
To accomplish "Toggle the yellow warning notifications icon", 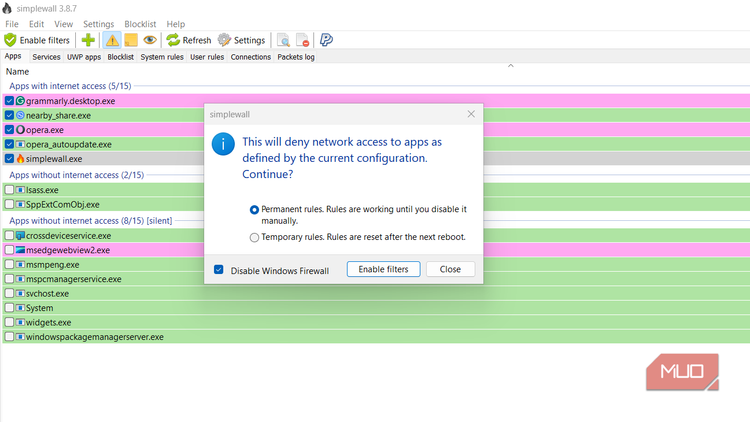I will [112, 40].
